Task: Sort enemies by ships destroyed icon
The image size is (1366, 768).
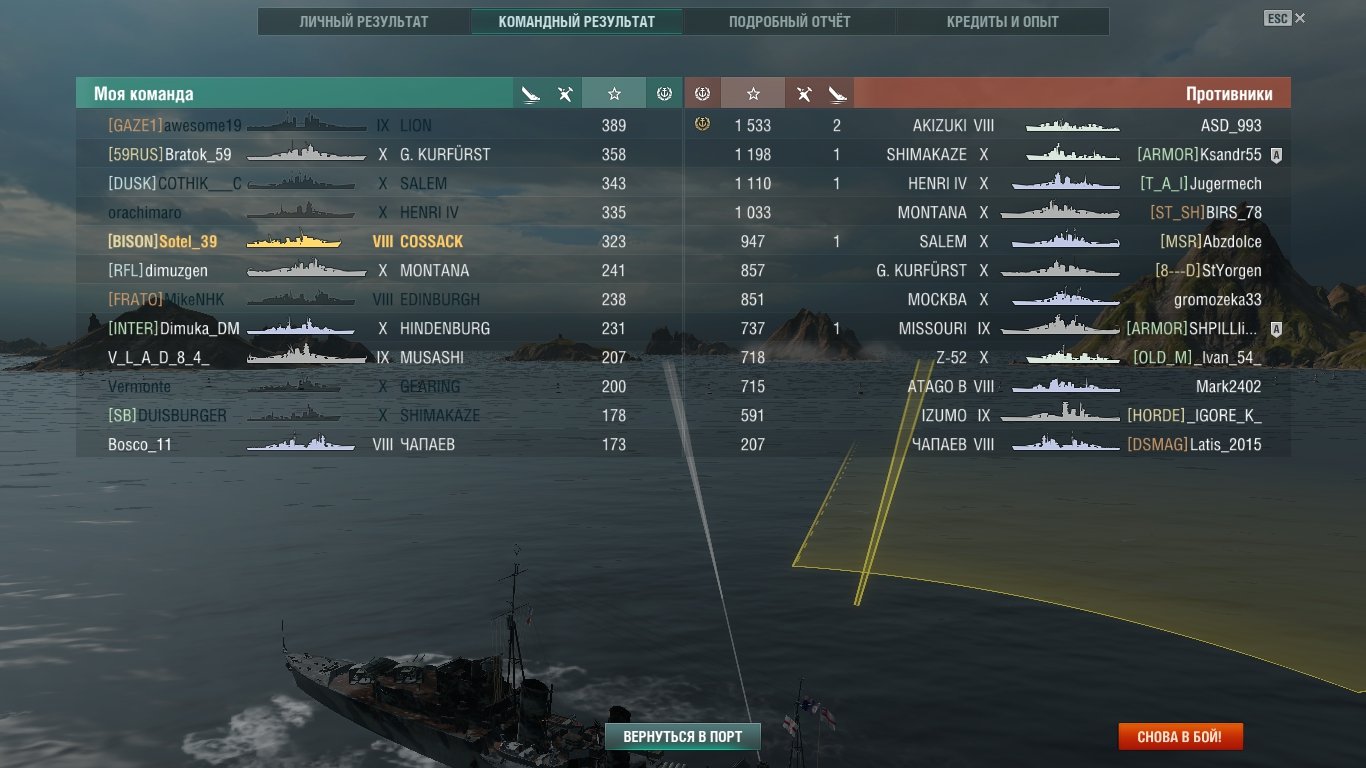Action: click(837, 94)
